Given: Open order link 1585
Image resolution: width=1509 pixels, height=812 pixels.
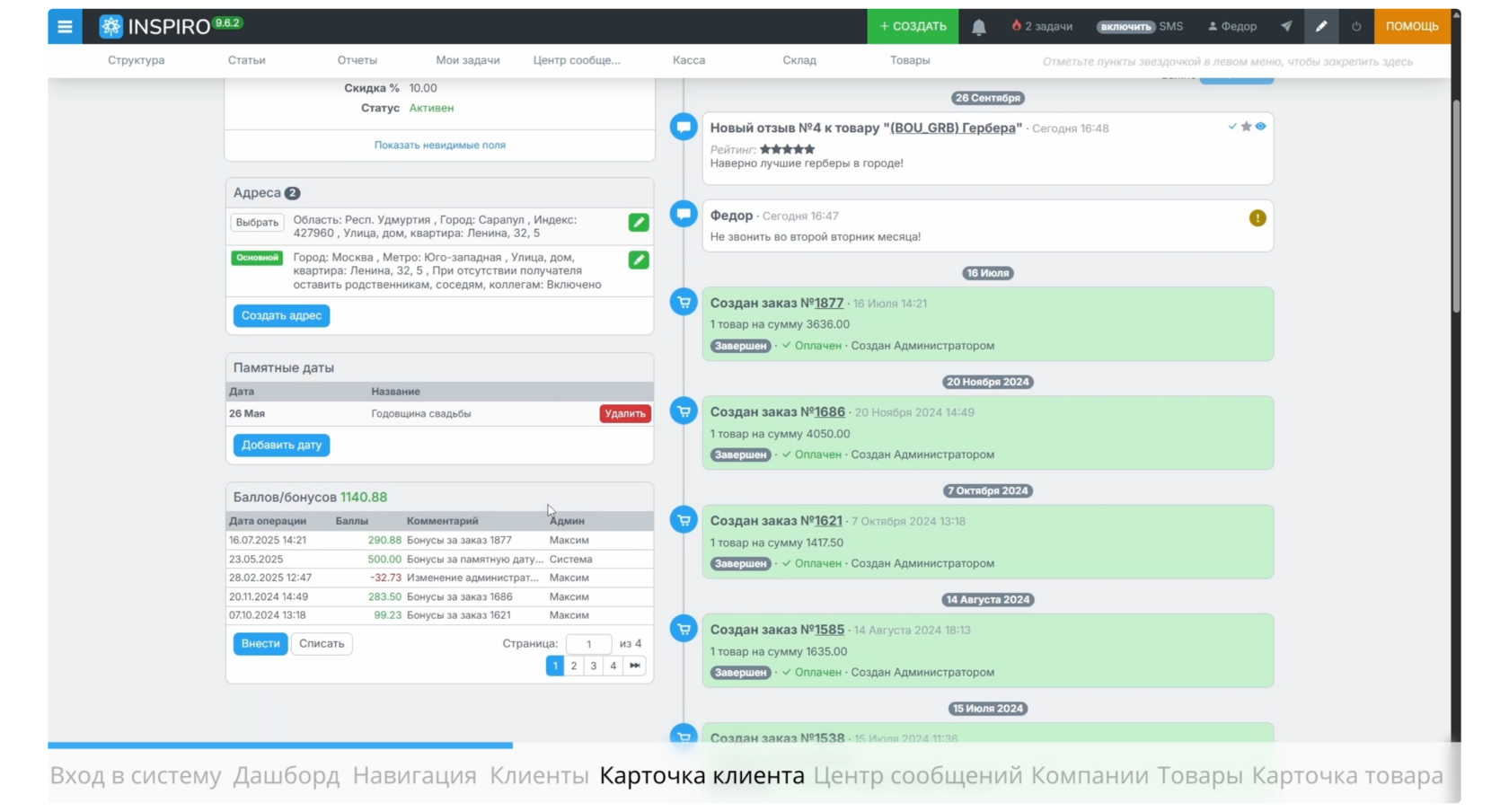Looking at the screenshot, I should 829,630.
